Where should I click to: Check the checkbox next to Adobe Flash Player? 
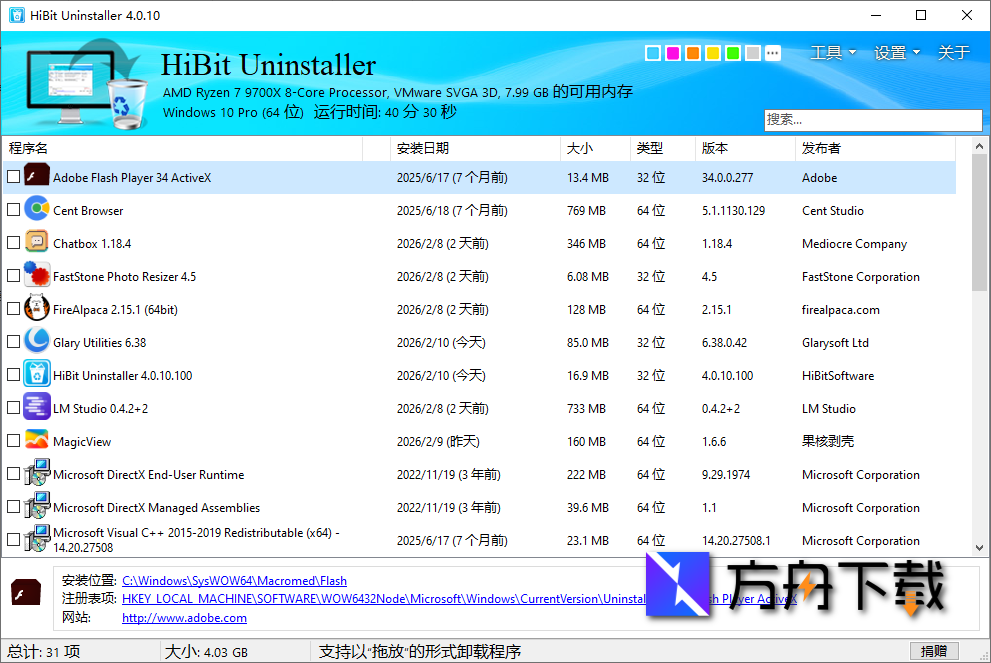[x=14, y=177]
